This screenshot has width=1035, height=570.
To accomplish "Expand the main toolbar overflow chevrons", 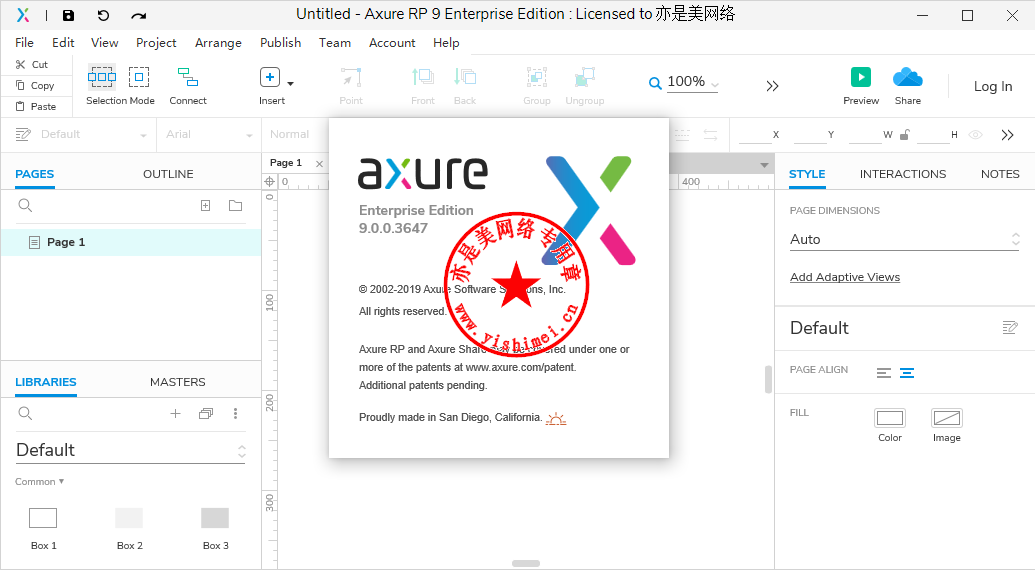I will 772,86.
